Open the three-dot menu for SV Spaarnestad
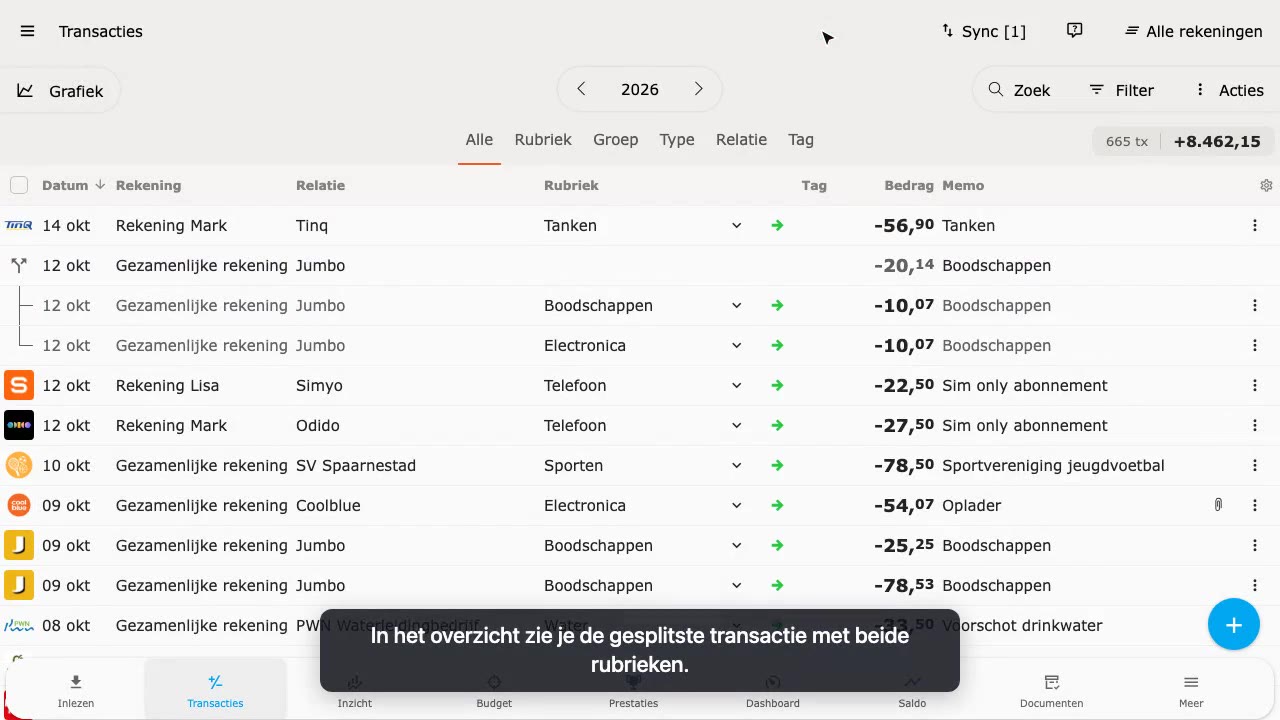 pos(1255,466)
